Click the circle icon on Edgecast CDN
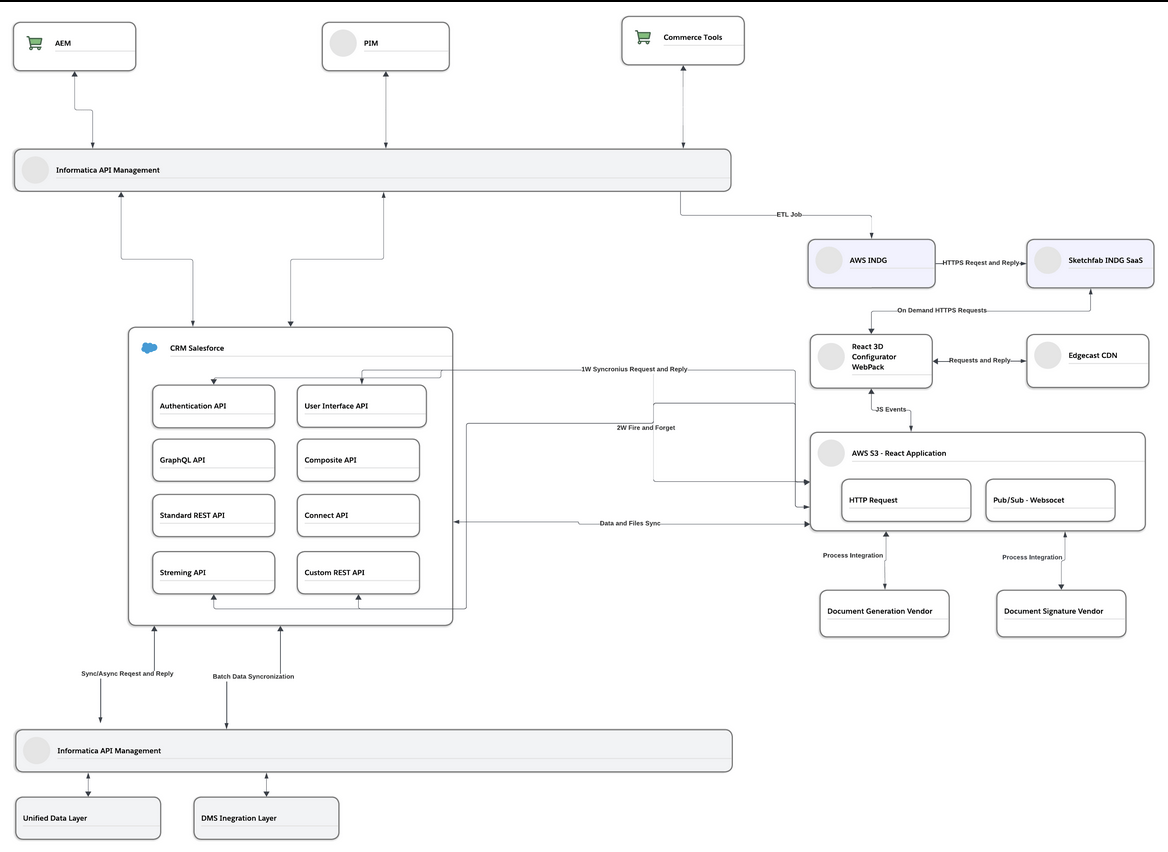Viewport: 1168px width, 852px height. (x=1047, y=355)
